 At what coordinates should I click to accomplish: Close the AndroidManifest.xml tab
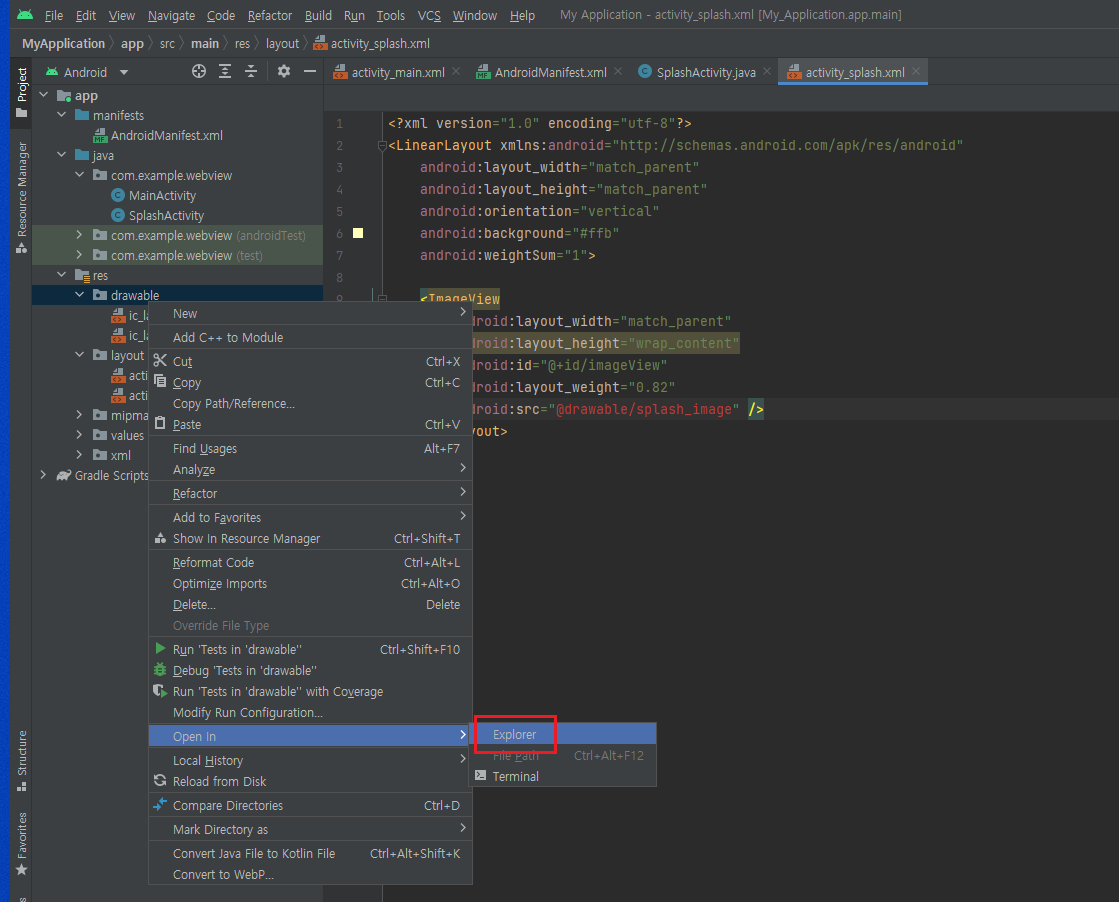coord(618,71)
